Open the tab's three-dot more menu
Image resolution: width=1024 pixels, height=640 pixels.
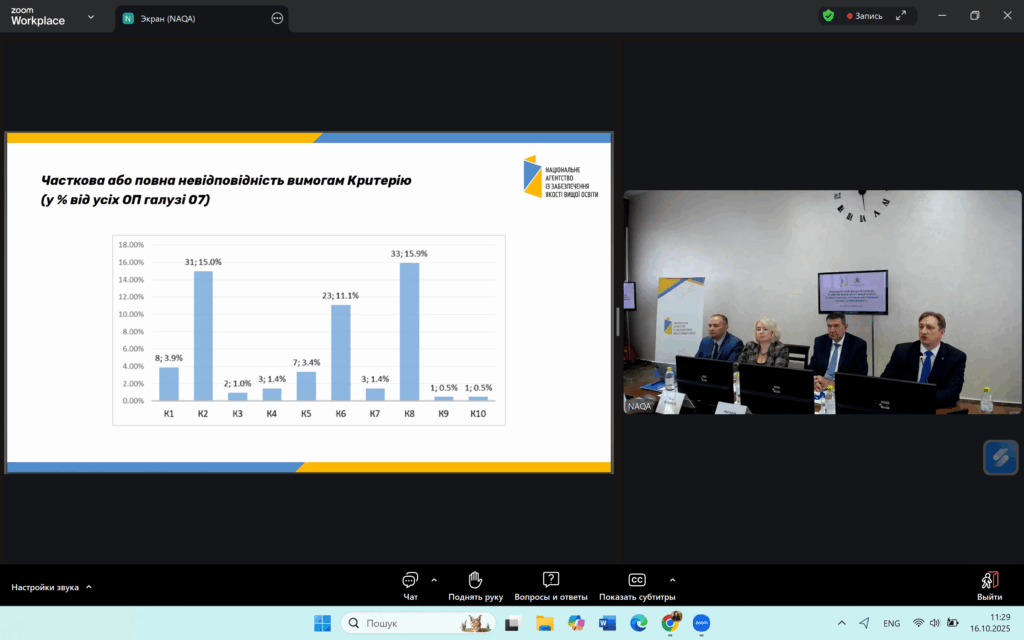click(277, 17)
